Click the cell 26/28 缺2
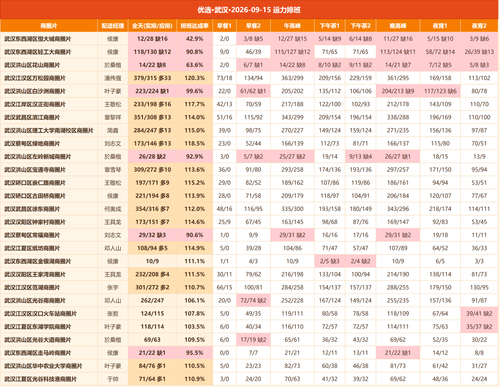The width and height of the screenshot is (500, 387). [x=152, y=156]
